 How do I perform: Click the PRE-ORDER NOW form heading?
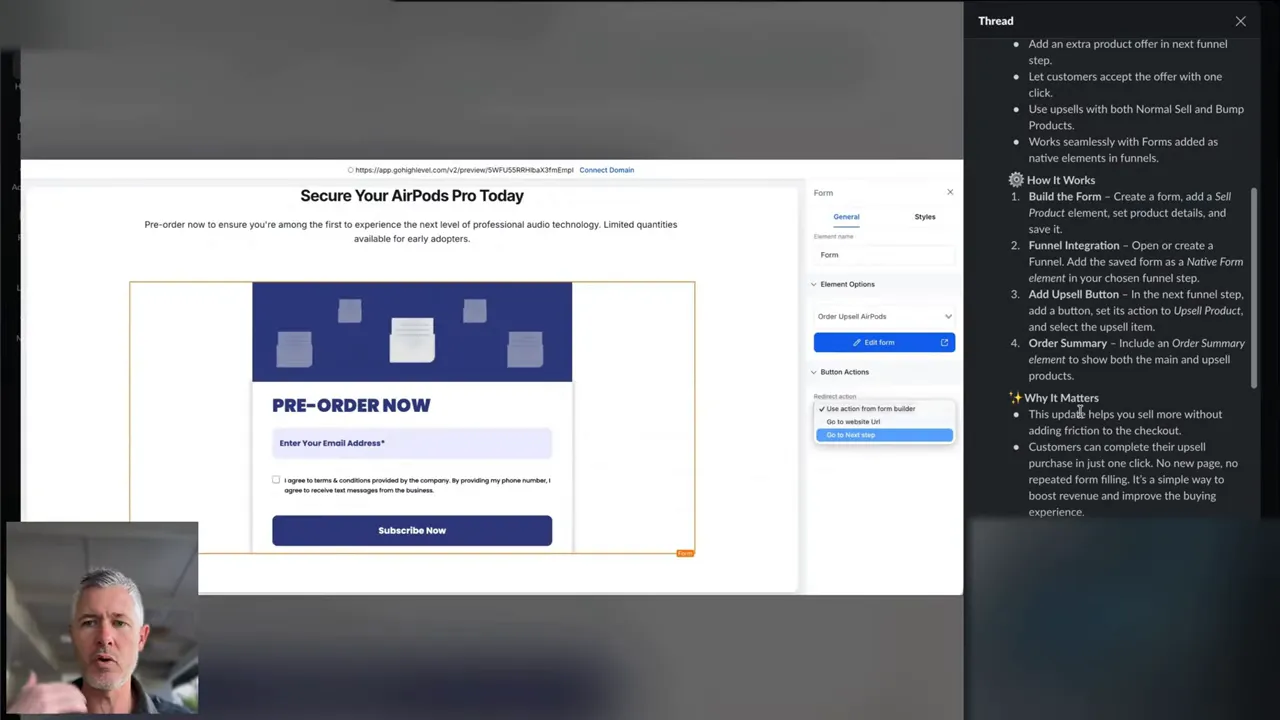(351, 405)
